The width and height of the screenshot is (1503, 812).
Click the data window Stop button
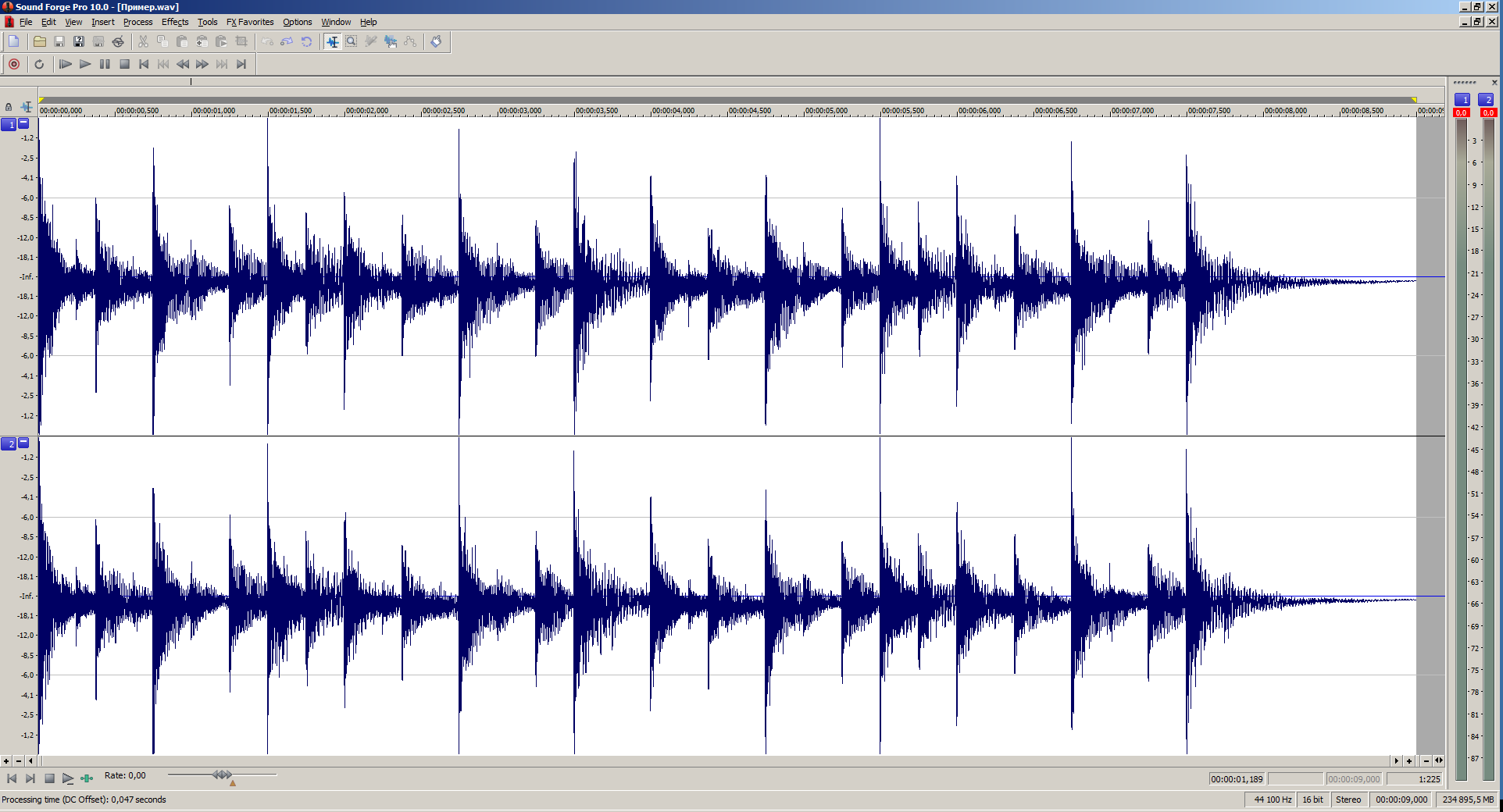click(x=49, y=778)
